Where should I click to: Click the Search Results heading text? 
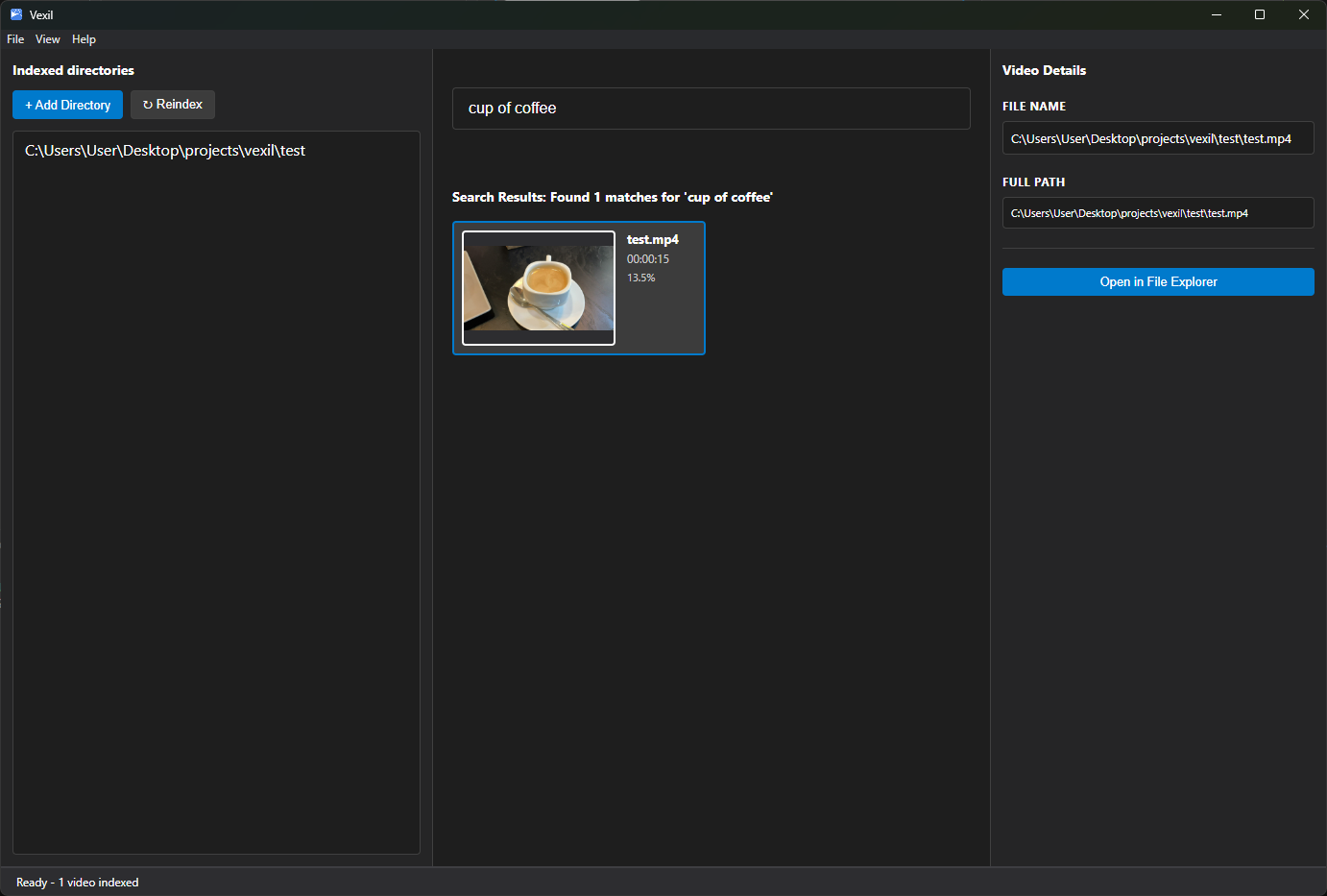(612, 196)
